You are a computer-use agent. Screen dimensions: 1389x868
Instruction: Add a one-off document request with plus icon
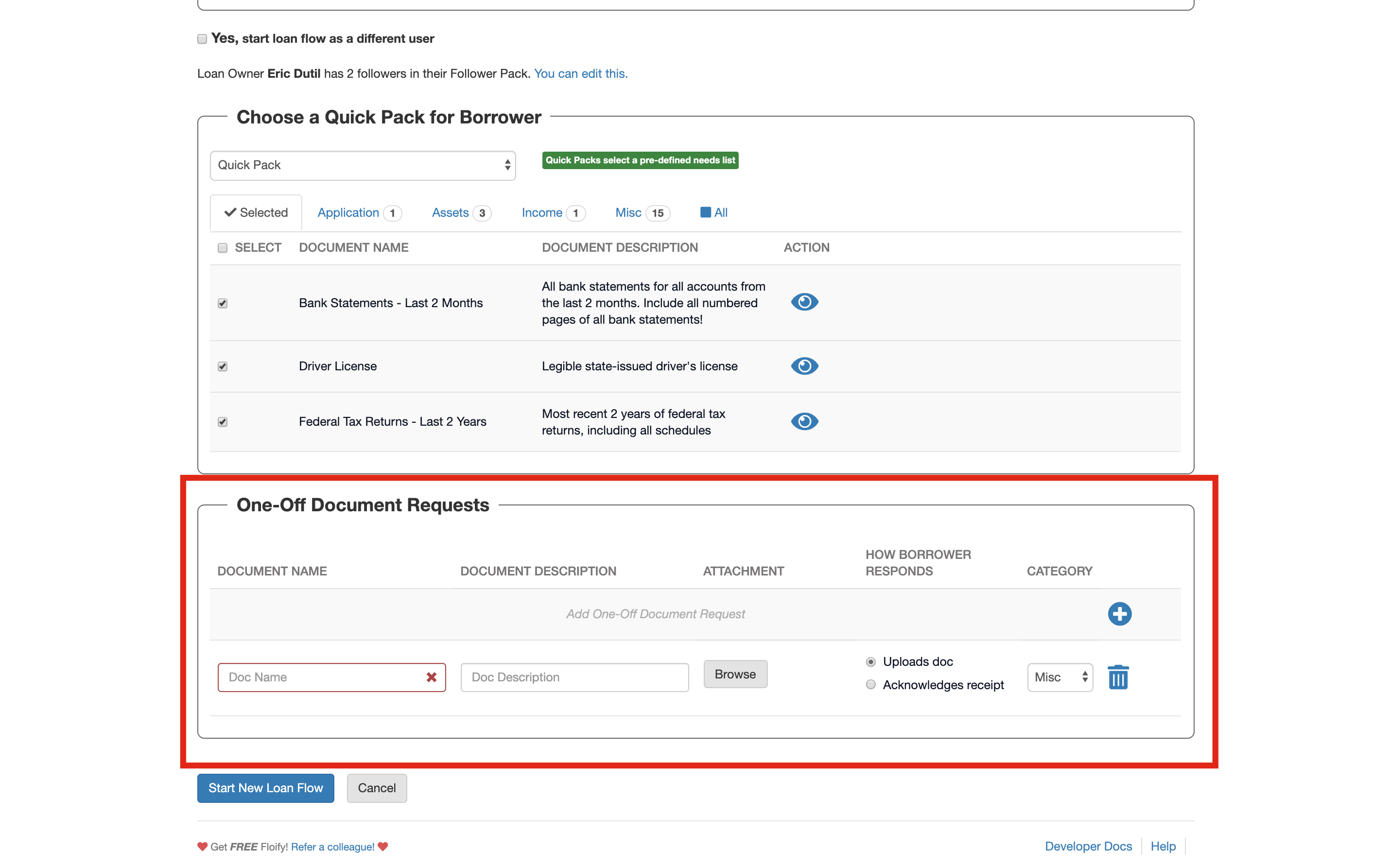click(x=1119, y=614)
